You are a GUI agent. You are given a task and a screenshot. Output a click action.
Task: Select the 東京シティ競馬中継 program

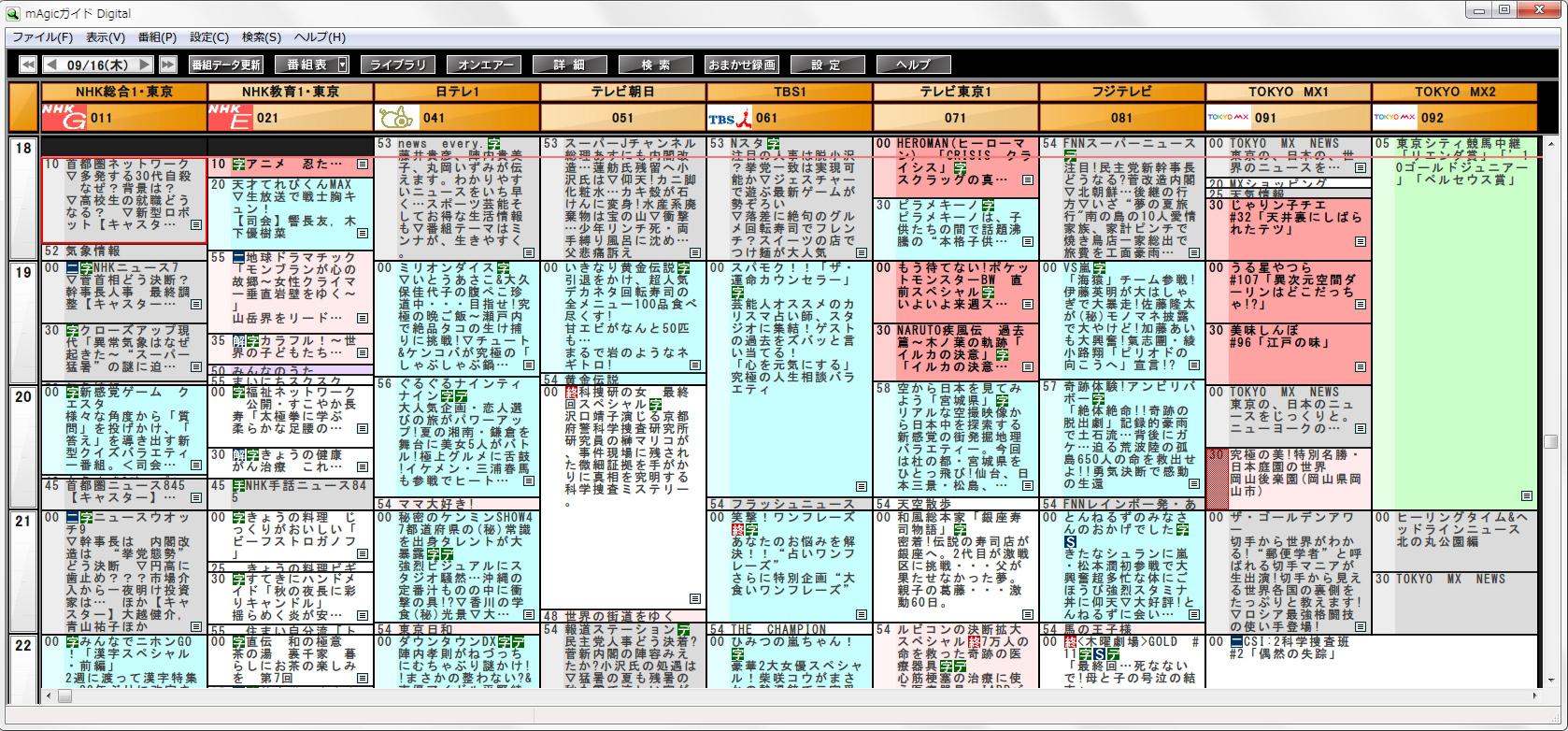point(1455,322)
